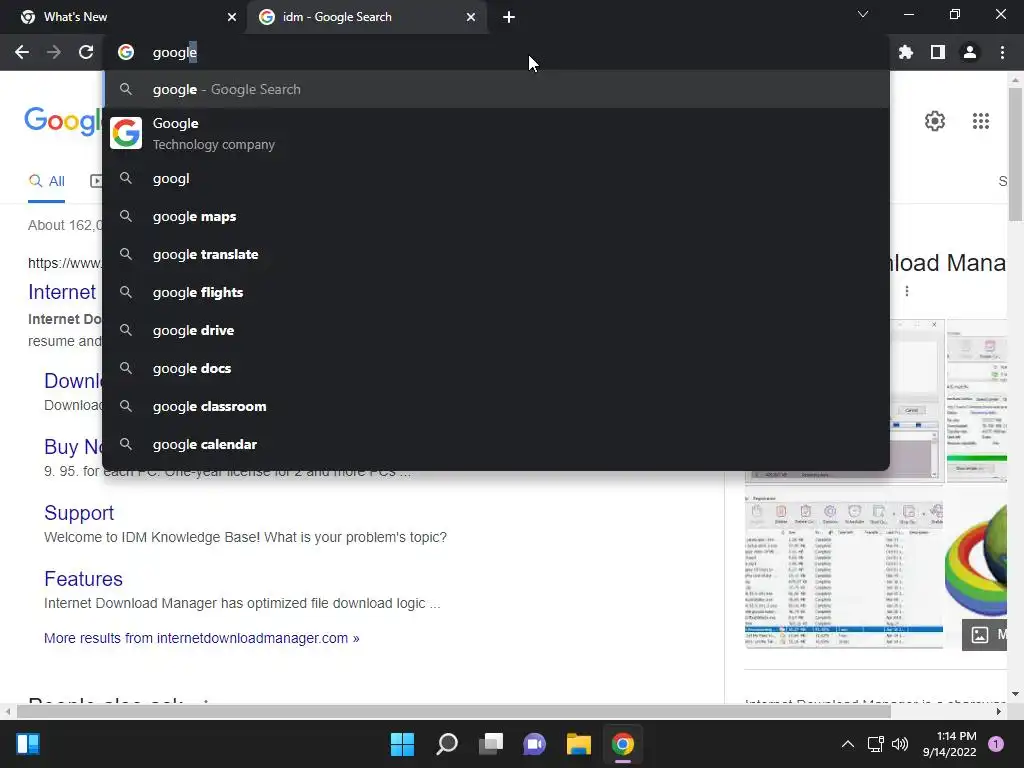Open File Explorer from the taskbar
Viewport: 1024px width, 768px height.
point(579,744)
